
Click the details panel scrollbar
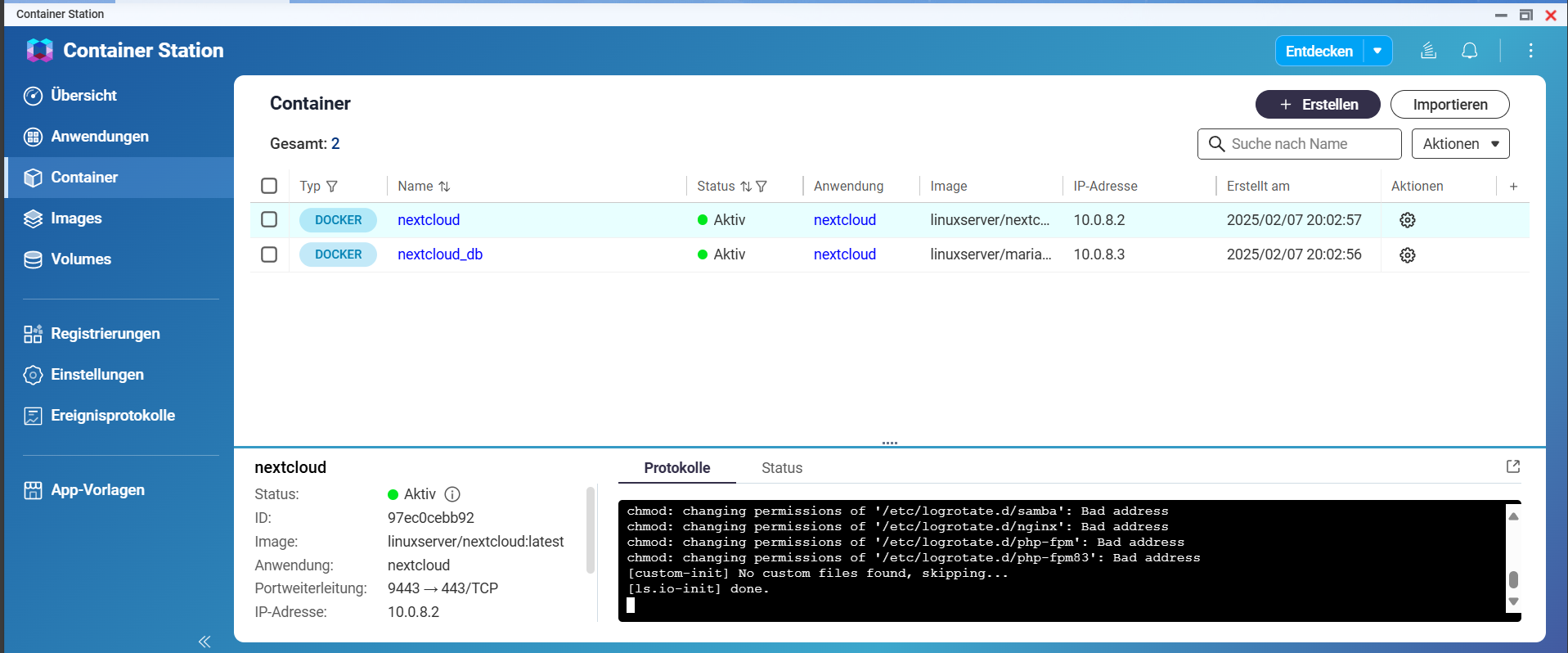click(590, 530)
